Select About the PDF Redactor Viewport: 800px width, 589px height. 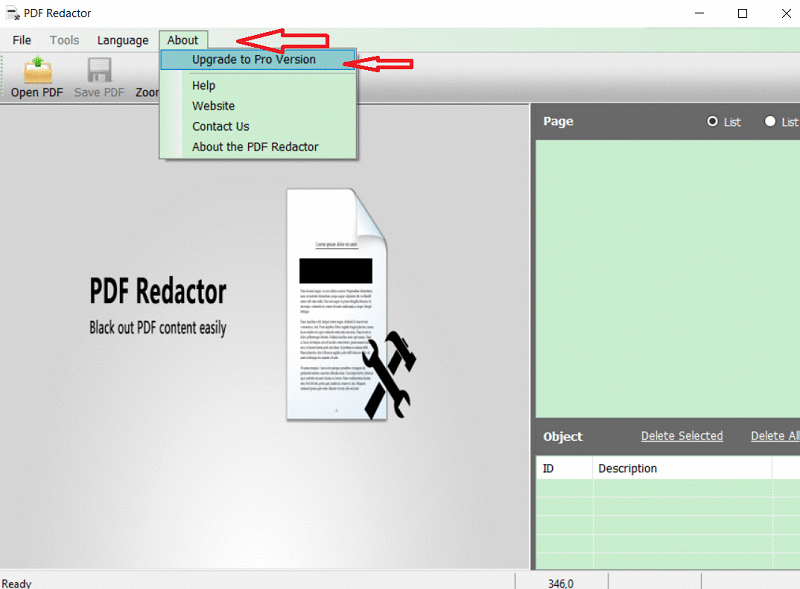tap(255, 147)
